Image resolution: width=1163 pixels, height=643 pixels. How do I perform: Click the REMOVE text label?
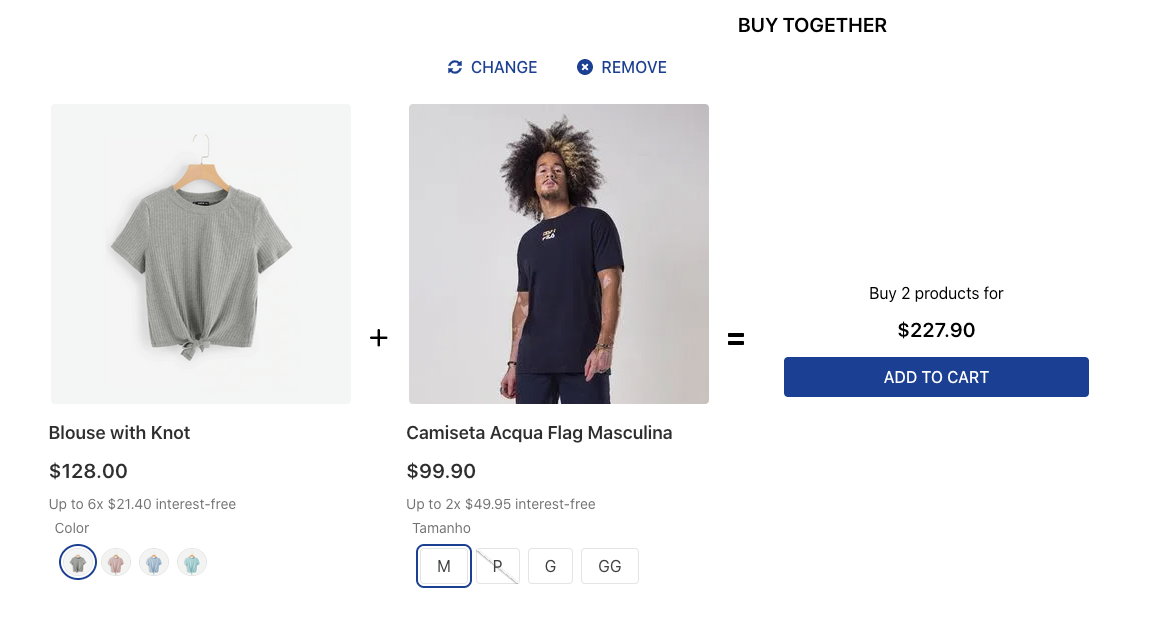634,67
